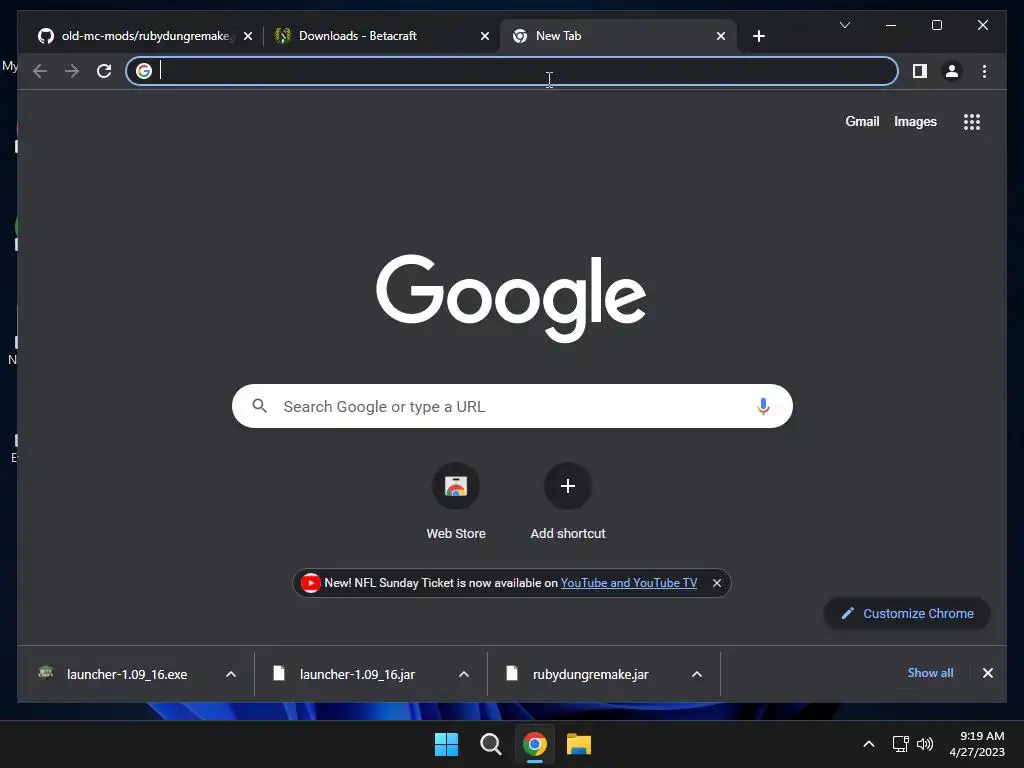Open downloaded launcher-1.09_16.exe file
Screen dimensions: 1024x768
127,674
